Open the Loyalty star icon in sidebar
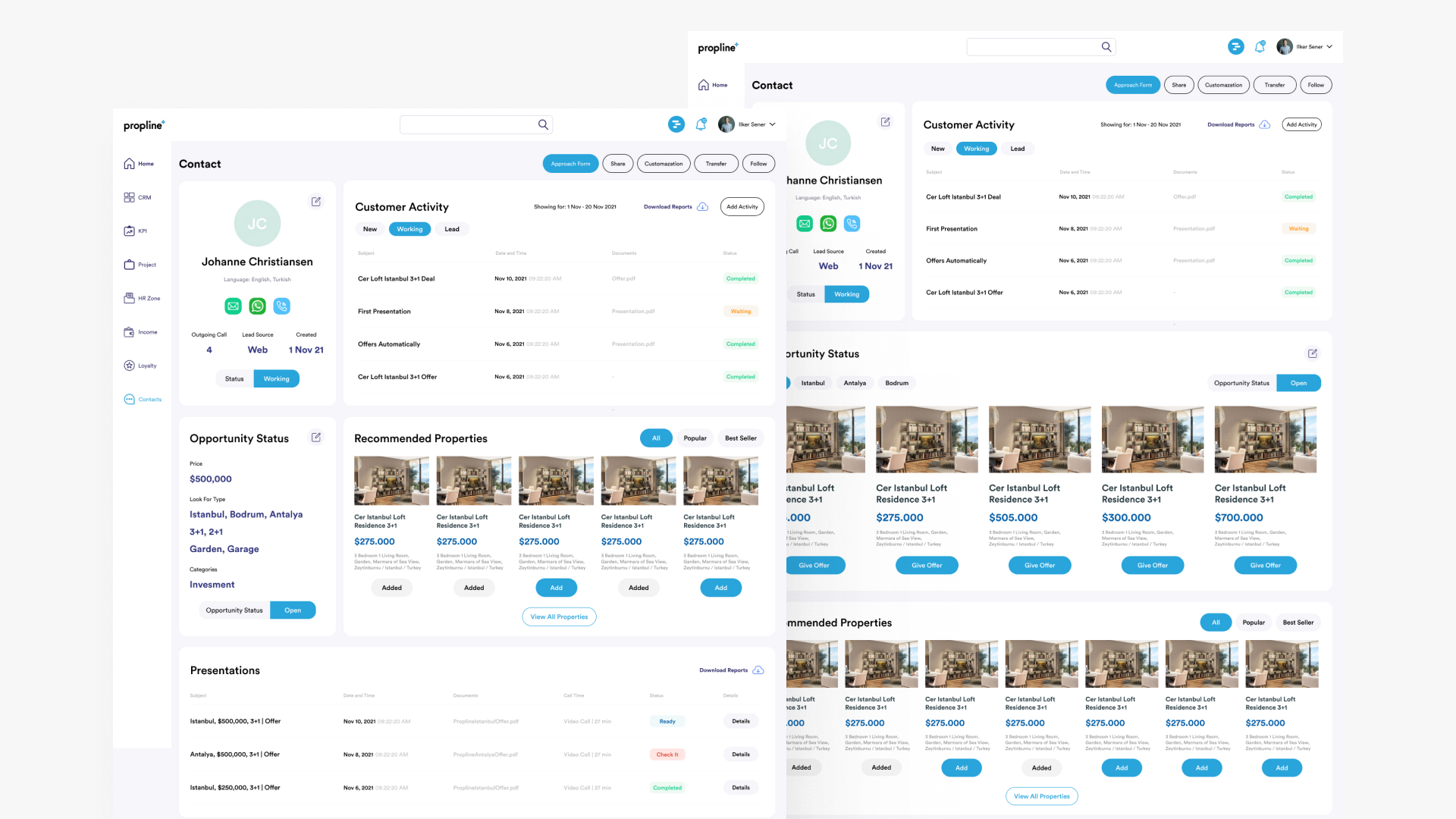The height and width of the screenshot is (819, 1456). pos(130,366)
